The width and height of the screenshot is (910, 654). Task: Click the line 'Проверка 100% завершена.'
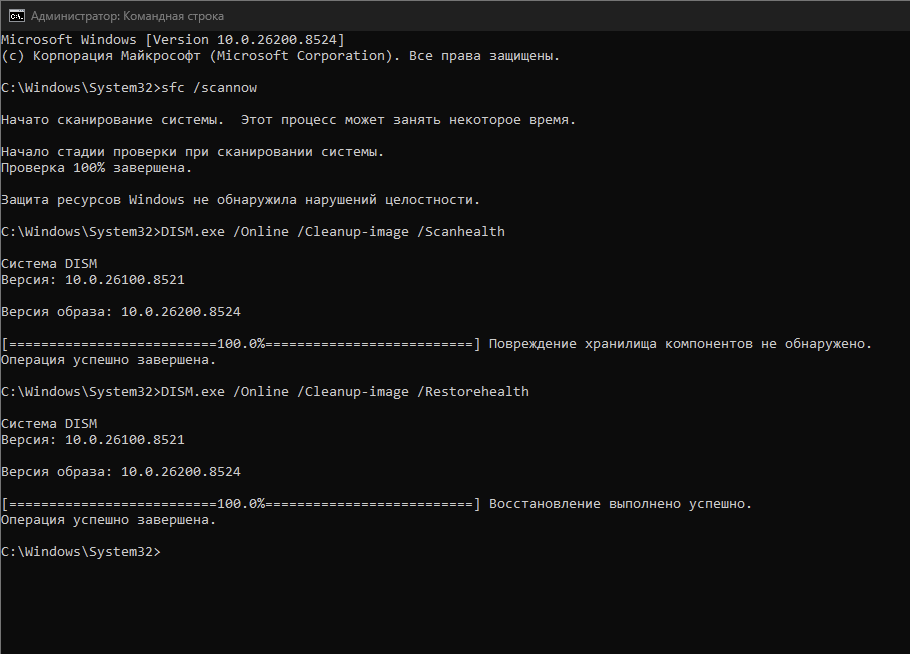96,168
